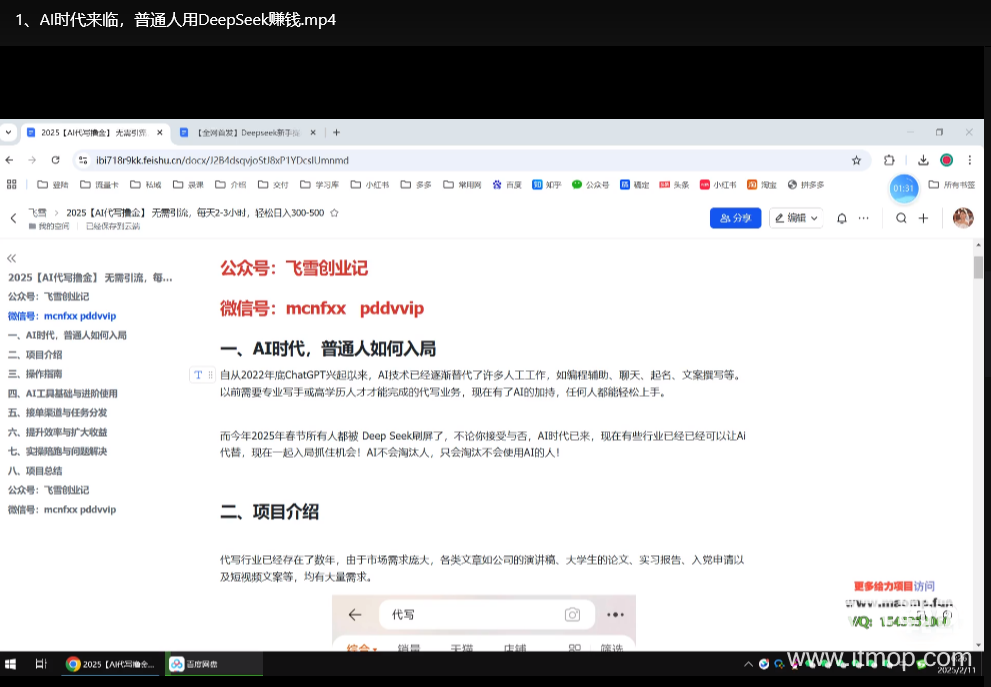This screenshot has width=991, height=687.
Task: Open the Windows Start menu
Action: tap(11, 664)
